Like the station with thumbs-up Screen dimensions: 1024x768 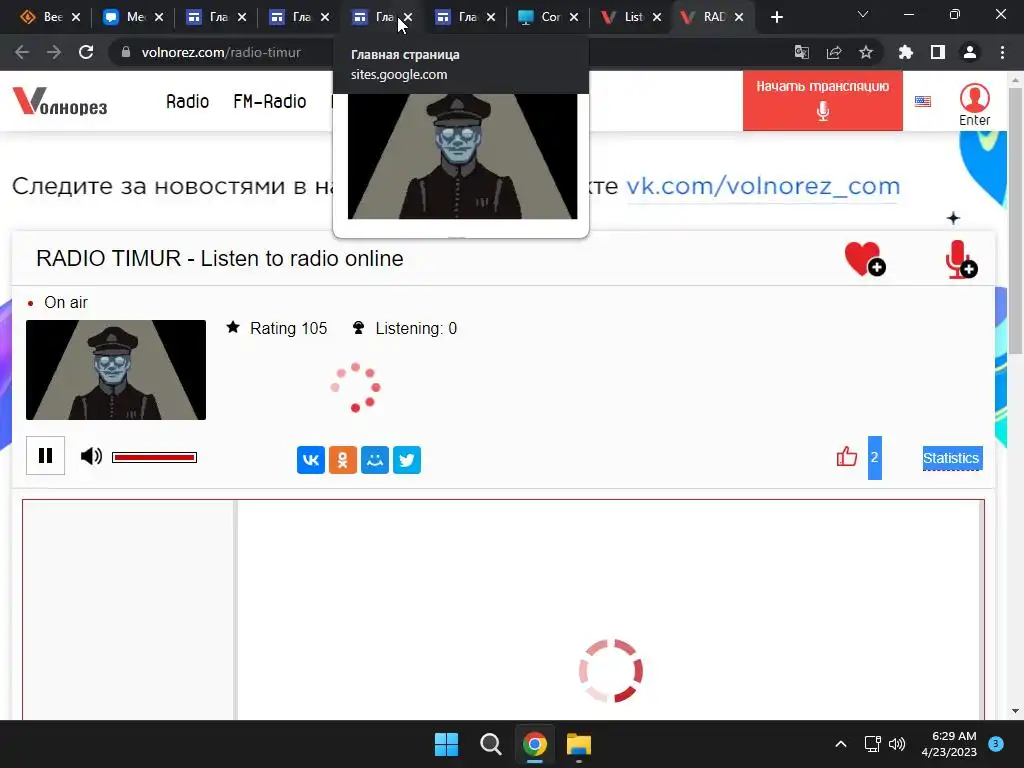click(x=847, y=456)
